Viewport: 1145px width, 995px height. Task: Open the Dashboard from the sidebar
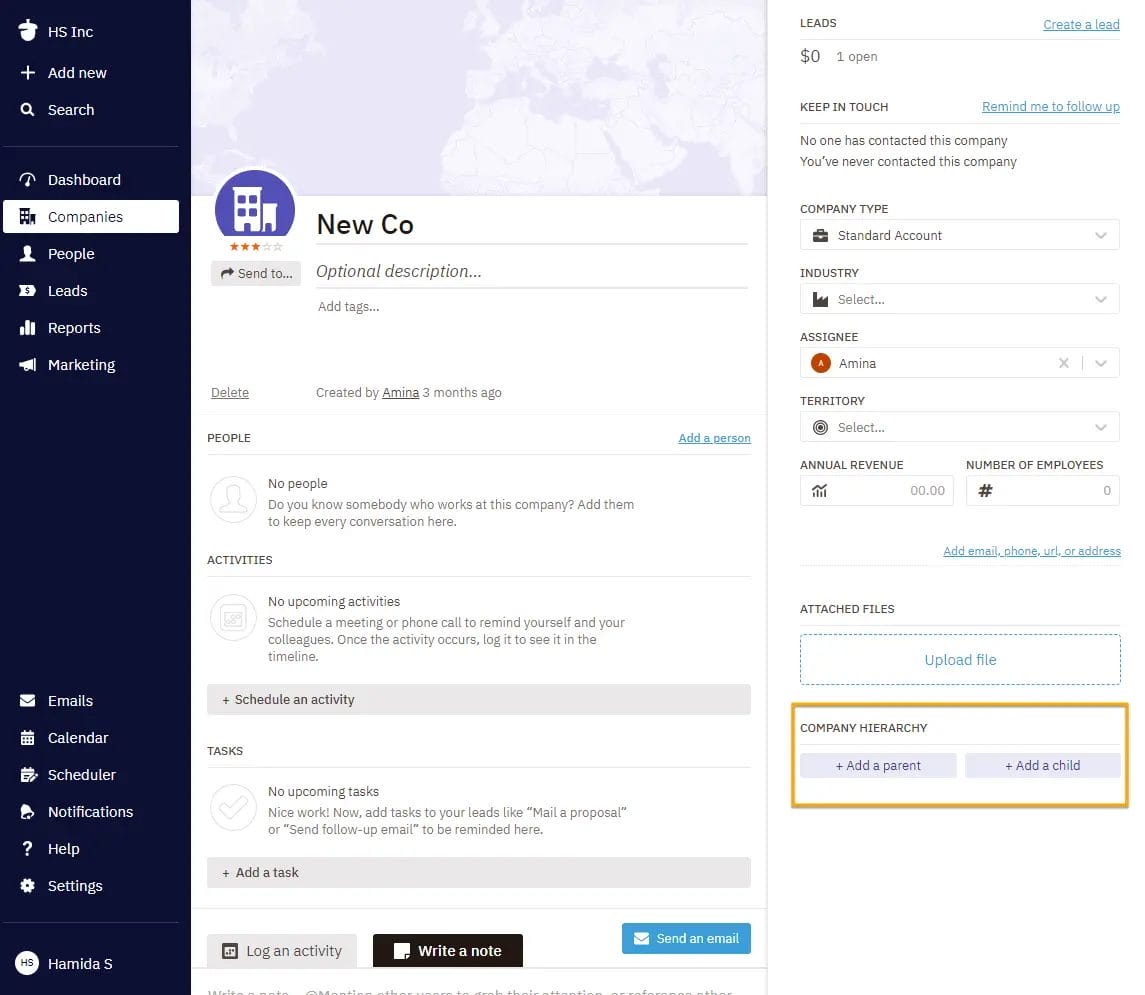point(84,179)
